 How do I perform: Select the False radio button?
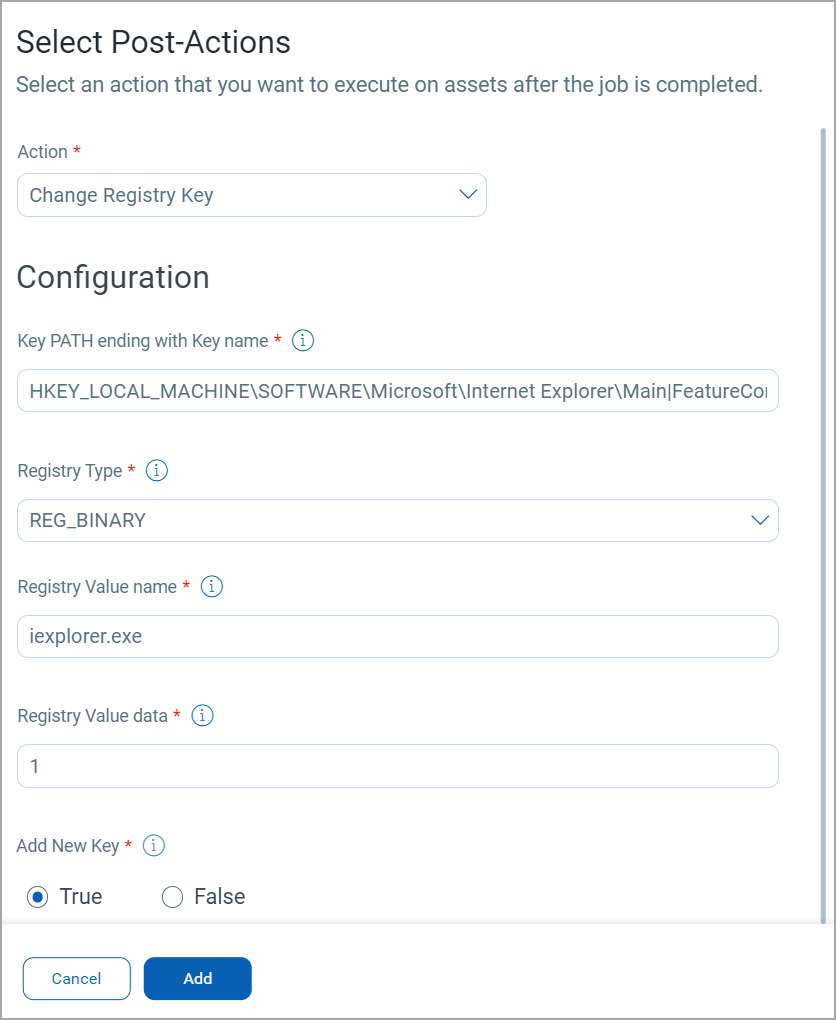point(171,896)
